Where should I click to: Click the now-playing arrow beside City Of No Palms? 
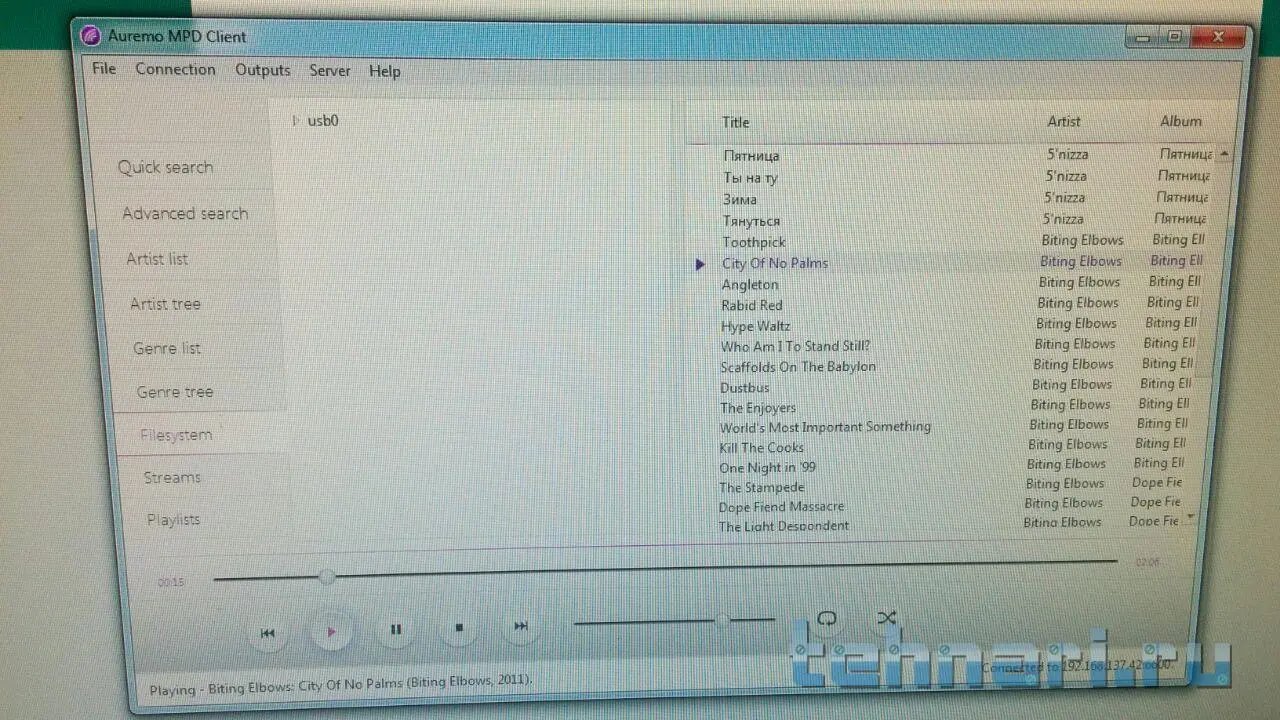[x=701, y=264]
